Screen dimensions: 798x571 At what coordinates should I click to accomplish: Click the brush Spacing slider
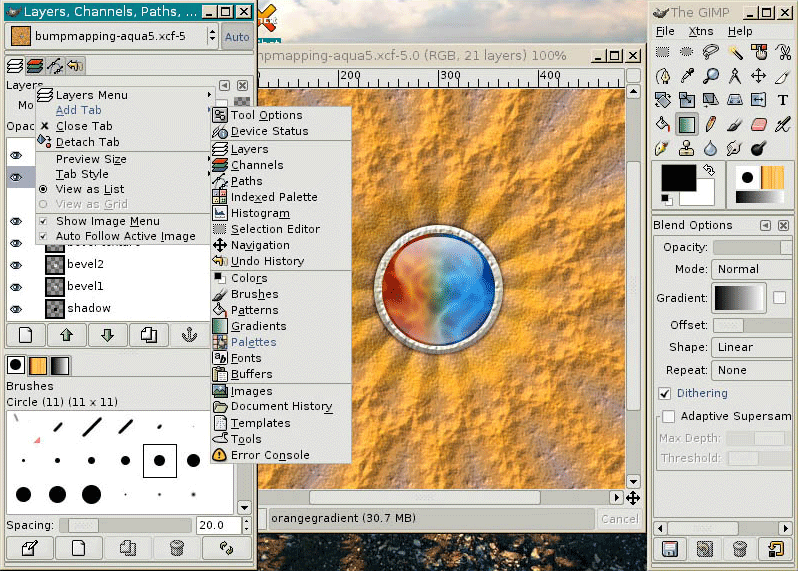pyautogui.click(x=125, y=525)
